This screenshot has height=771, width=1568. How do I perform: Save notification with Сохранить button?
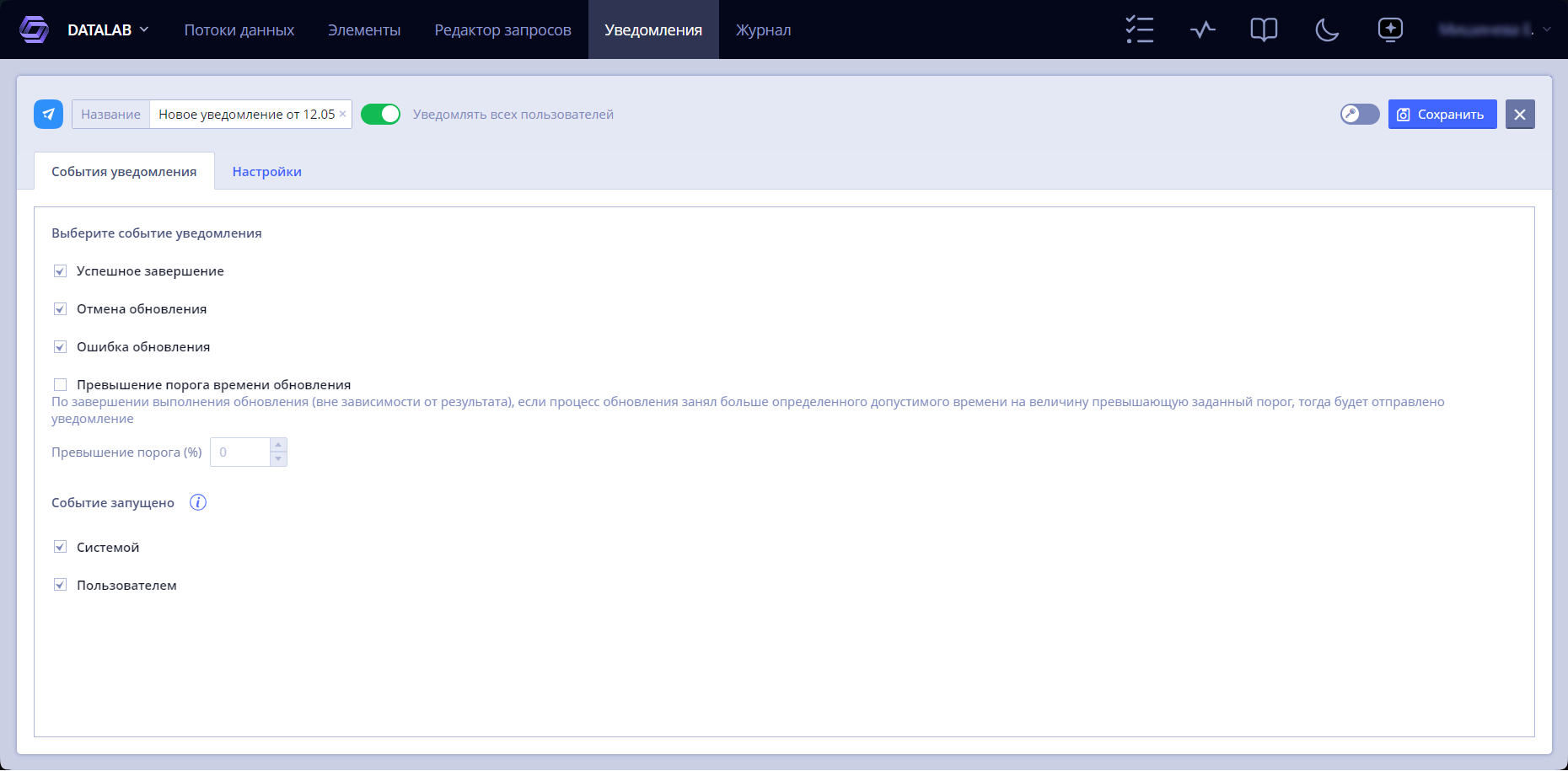(x=1442, y=114)
